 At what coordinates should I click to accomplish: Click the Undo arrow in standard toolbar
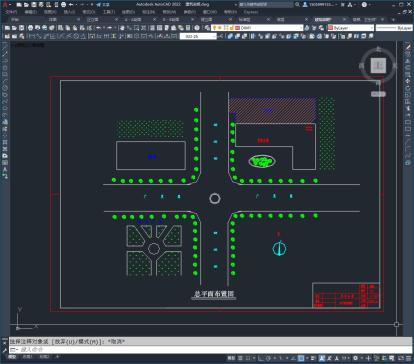pos(99,28)
